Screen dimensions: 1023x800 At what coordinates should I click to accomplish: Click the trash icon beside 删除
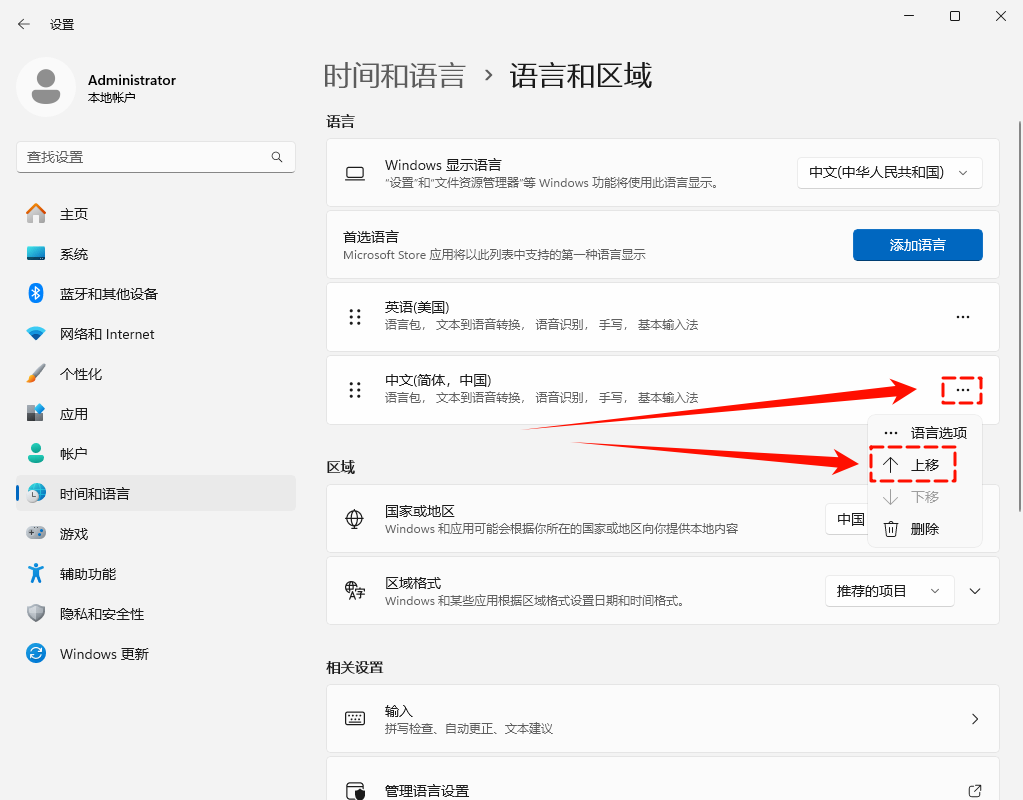click(x=890, y=528)
